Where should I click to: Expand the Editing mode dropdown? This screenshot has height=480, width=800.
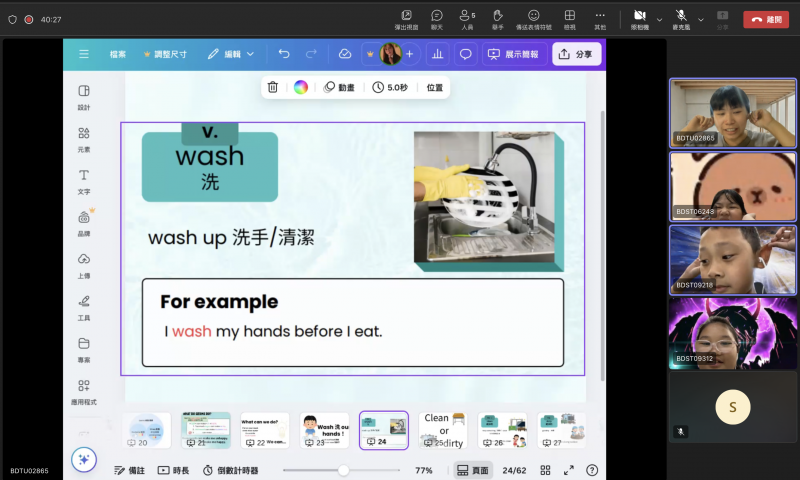click(x=231, y=54)
